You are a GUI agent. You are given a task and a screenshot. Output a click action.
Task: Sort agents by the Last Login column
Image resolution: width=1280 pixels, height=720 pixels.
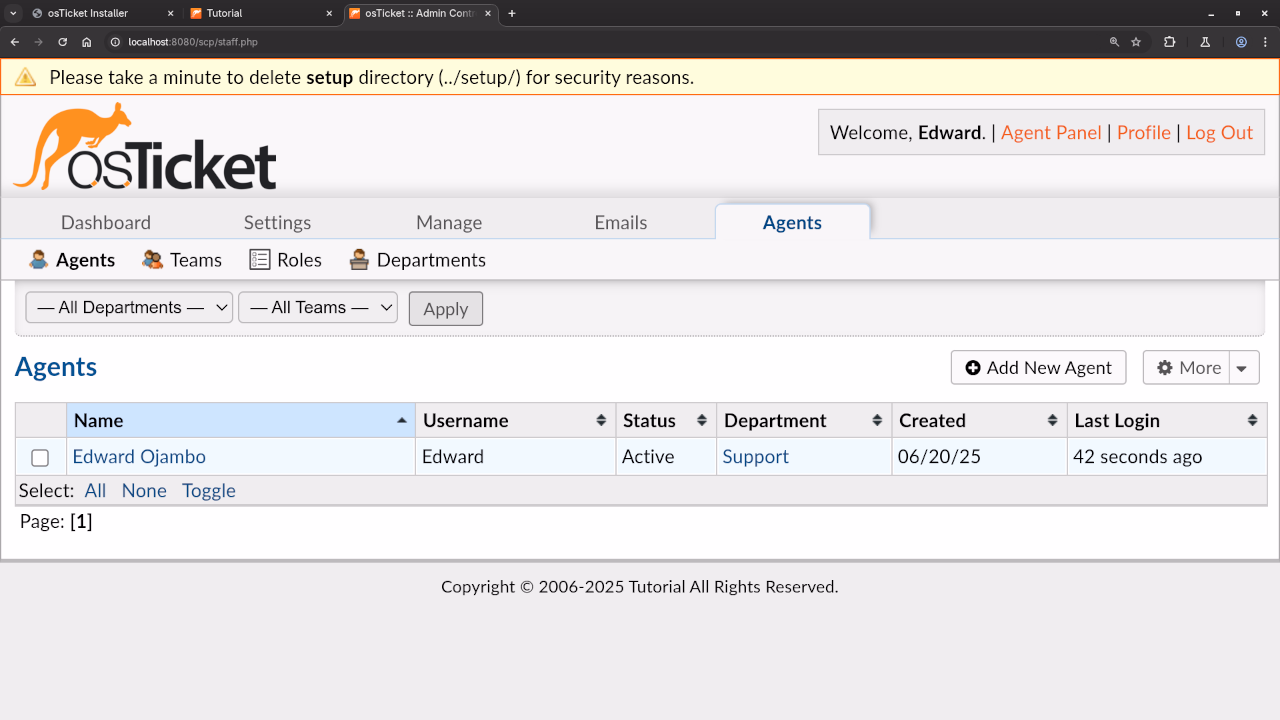point(1167,421)
